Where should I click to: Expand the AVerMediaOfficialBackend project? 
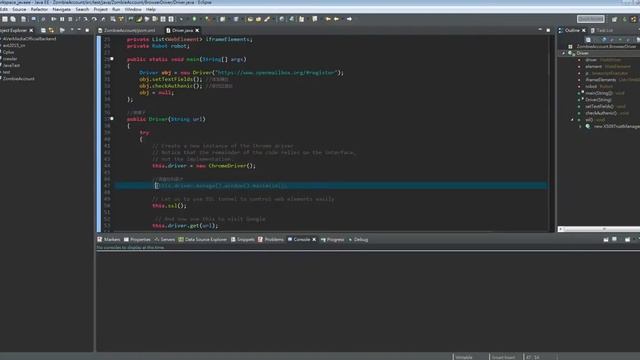pos(1,39)
